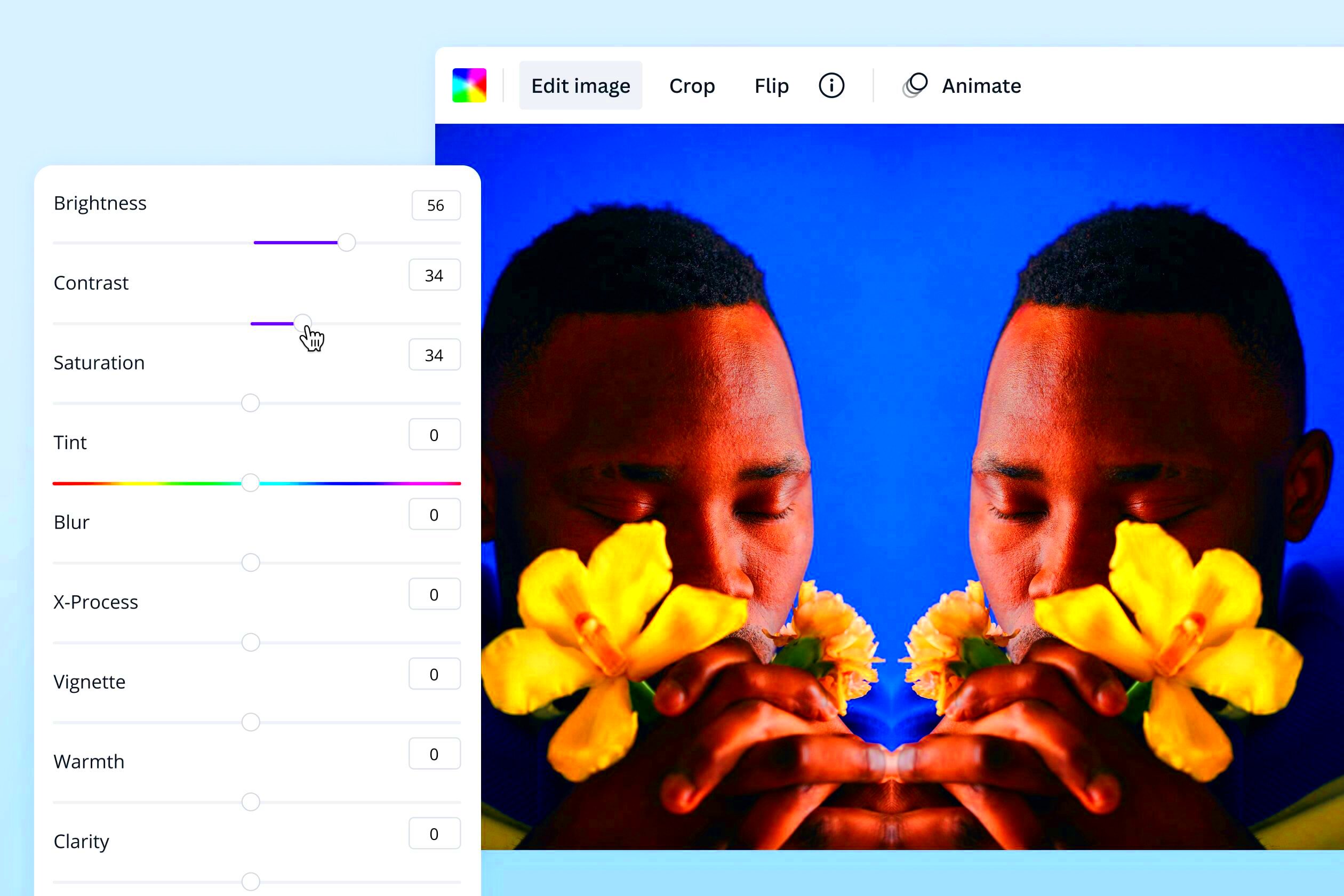Switch to the Crop tab
The image size is (1344, 896).
pyautogui.click(x=693, y=86)
